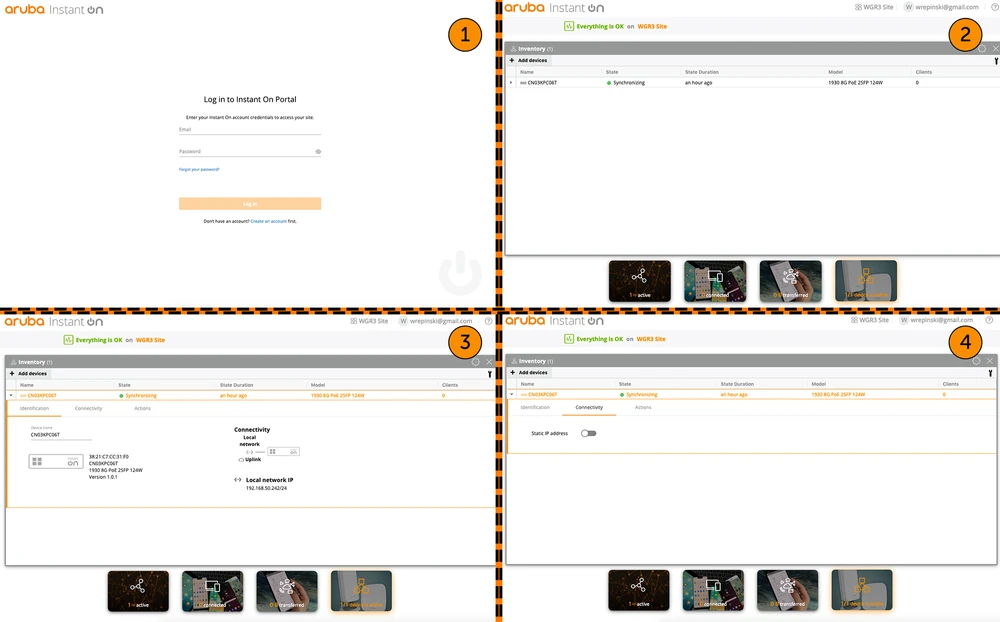Switch to Connectivity tab in panel 3
The width and height of the screenshot is (1000, 622).
88,408
